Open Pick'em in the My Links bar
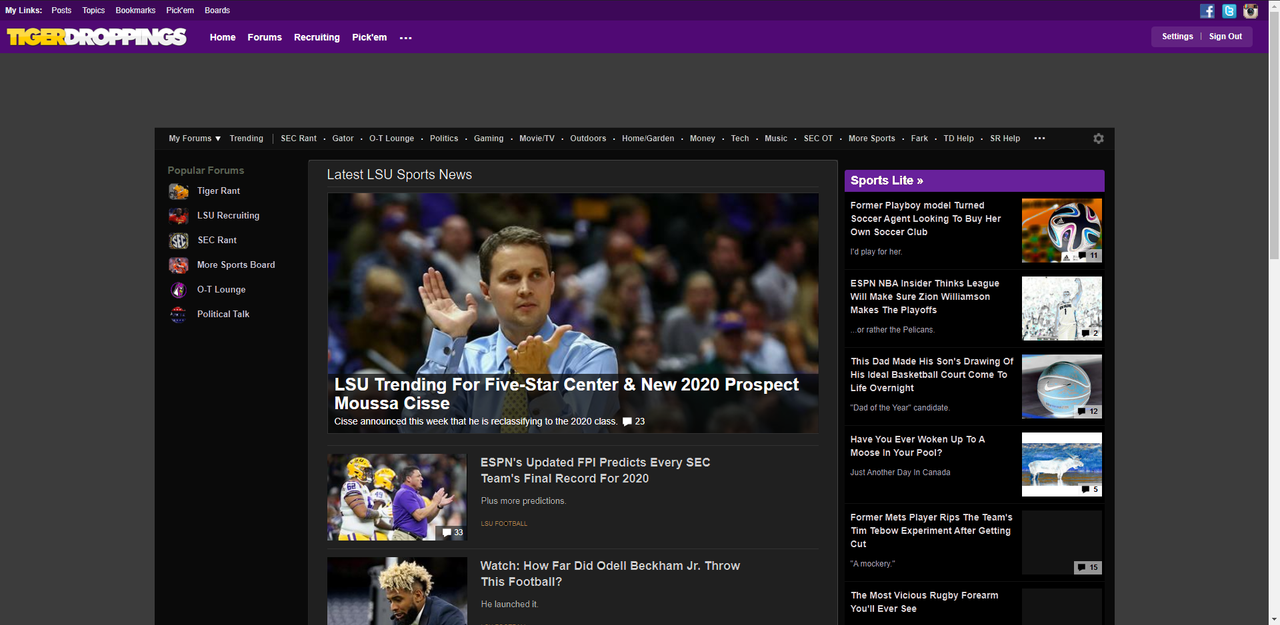 point(180,11)
